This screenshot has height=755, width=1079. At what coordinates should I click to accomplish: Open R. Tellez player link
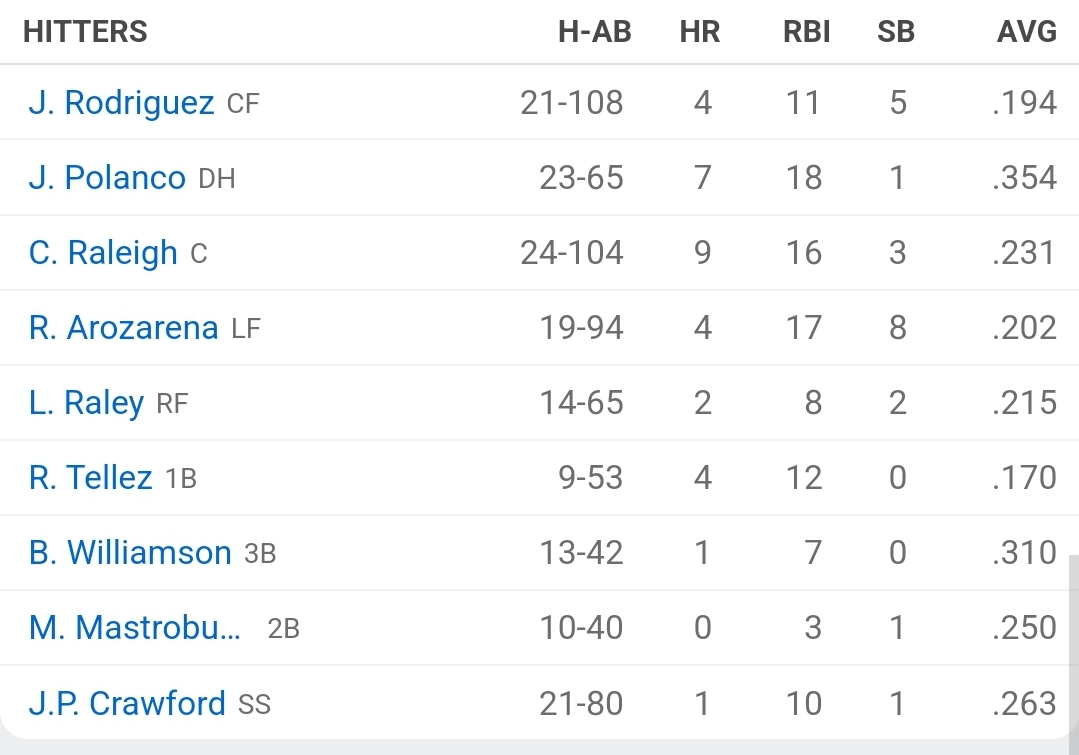pyautogui.click(x=91, y=478)
